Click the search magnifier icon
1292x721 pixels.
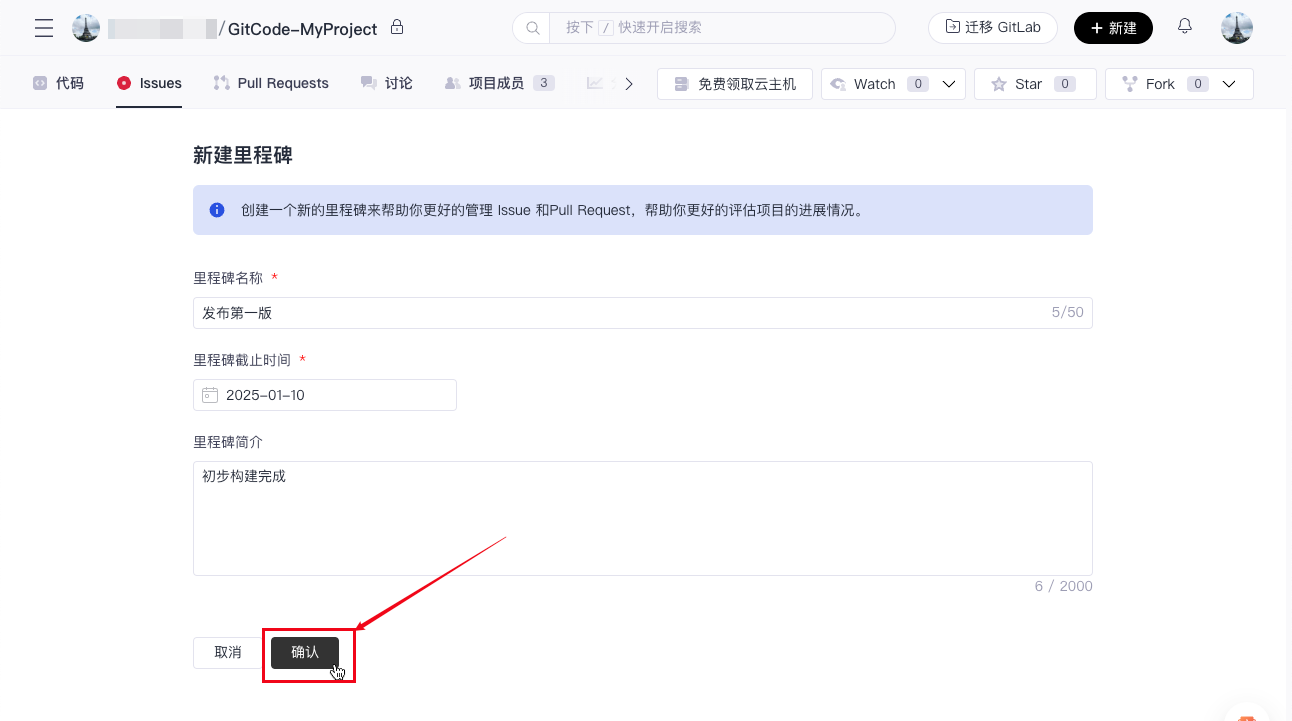pyautogui.click(x=532, y=28)
